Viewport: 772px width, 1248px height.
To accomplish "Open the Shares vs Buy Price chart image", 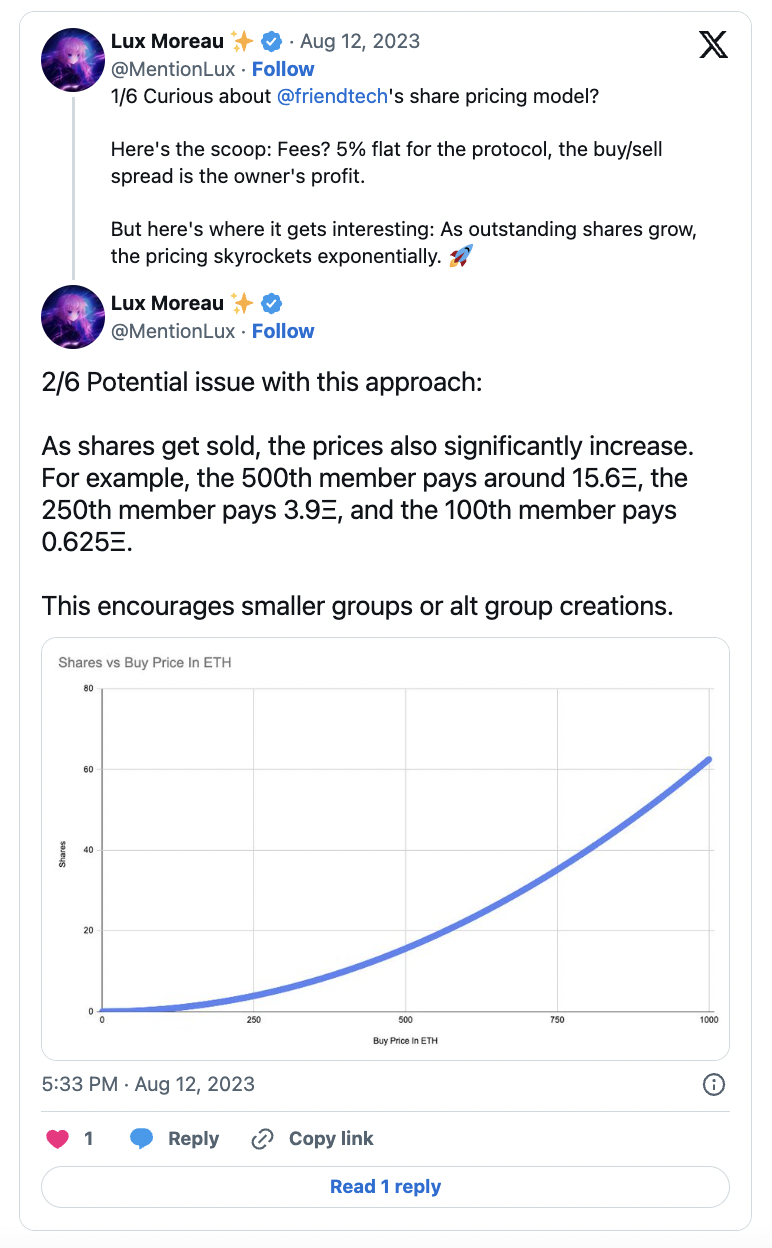I will point(385,848).
